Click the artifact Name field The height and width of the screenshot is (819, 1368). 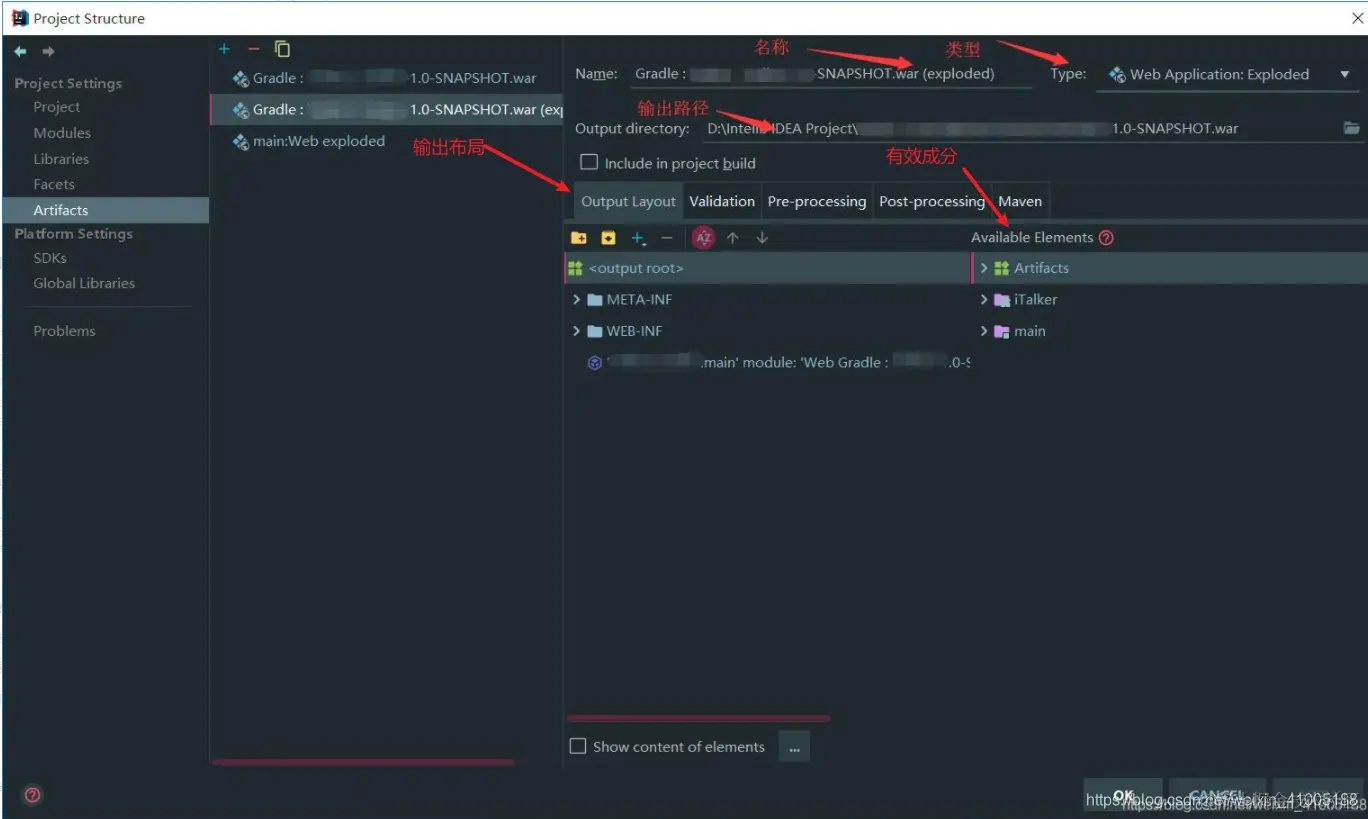click(x=831, y=74)
